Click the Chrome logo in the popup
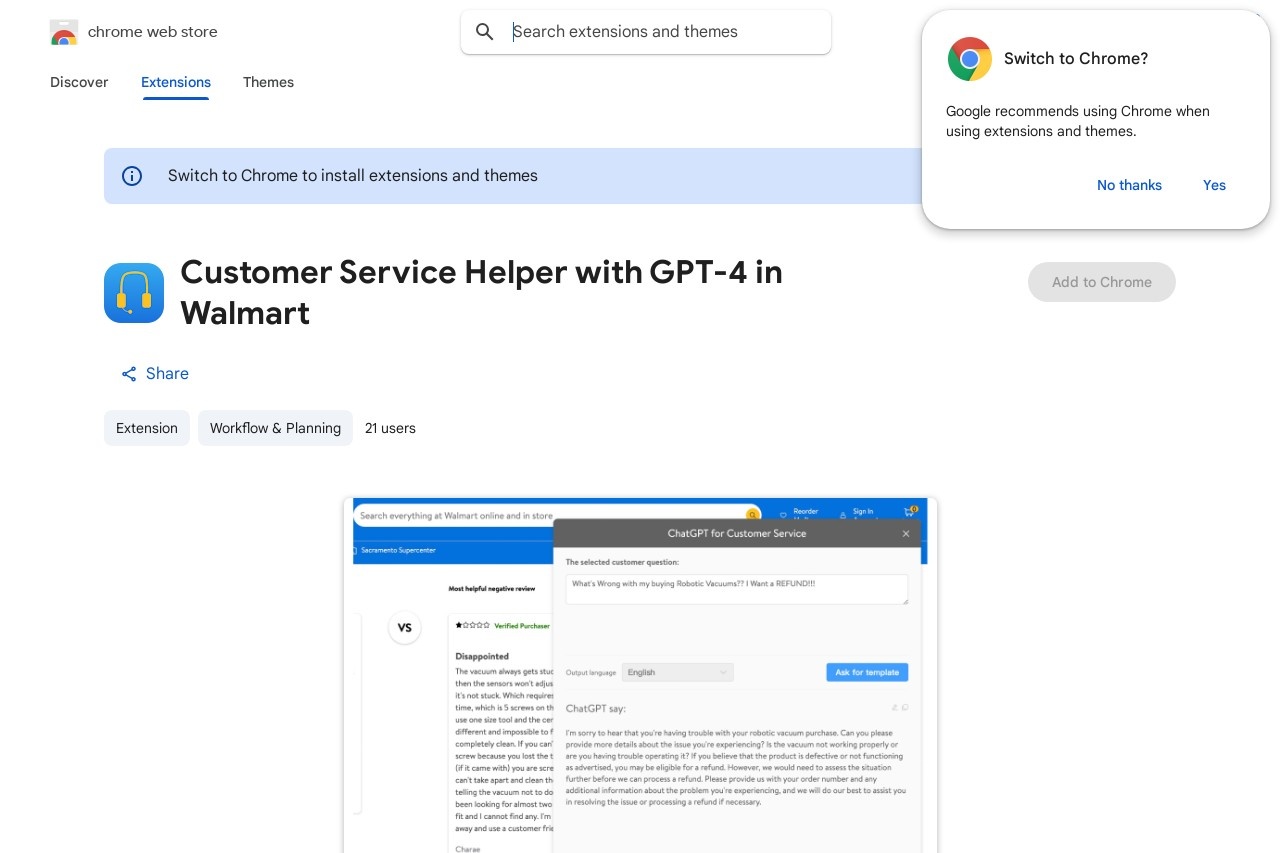The height and width of the screenshot is (853, 1280). click(970, 59)
